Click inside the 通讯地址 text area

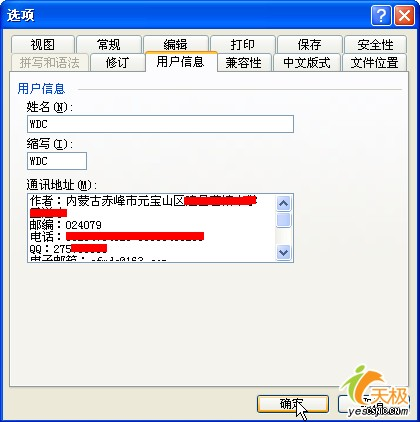(x=152, y=228)
